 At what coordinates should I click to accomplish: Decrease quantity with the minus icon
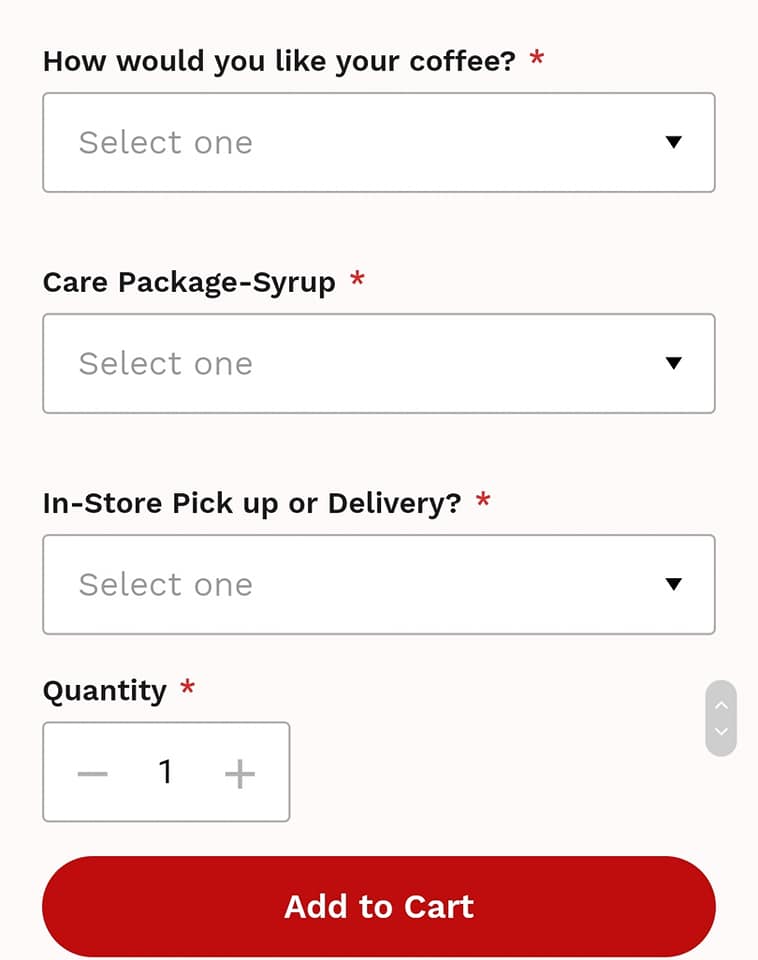click(92, 773)
